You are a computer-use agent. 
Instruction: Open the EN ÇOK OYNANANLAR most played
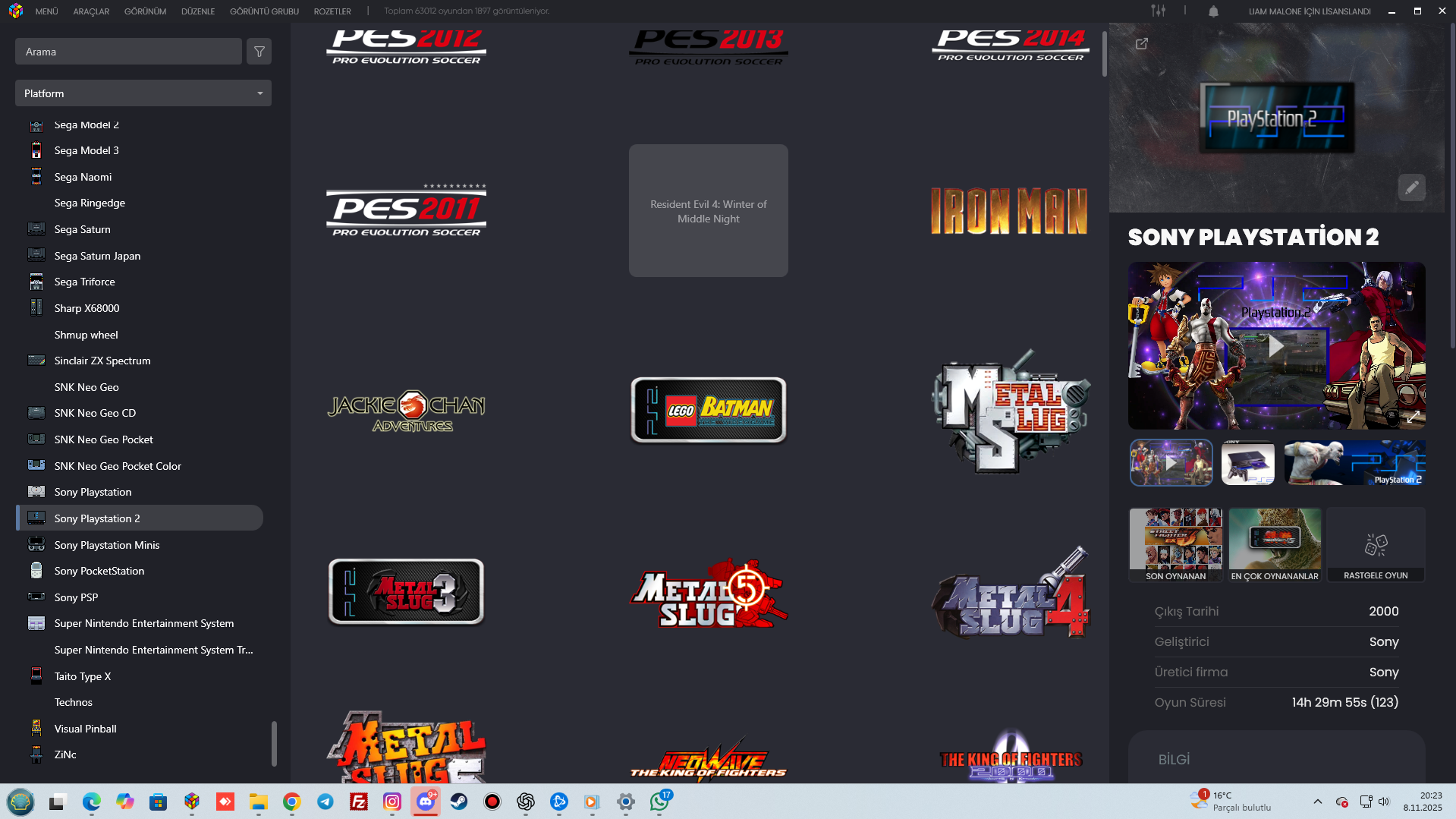pos(1275,545)
